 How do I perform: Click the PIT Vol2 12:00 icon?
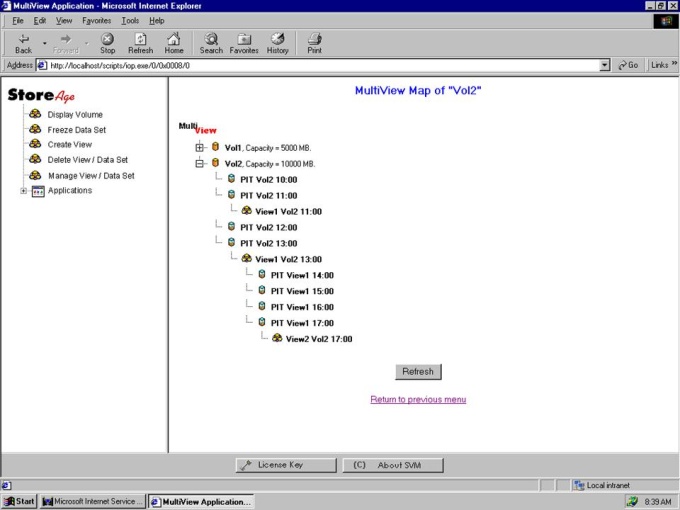(231, 226)
